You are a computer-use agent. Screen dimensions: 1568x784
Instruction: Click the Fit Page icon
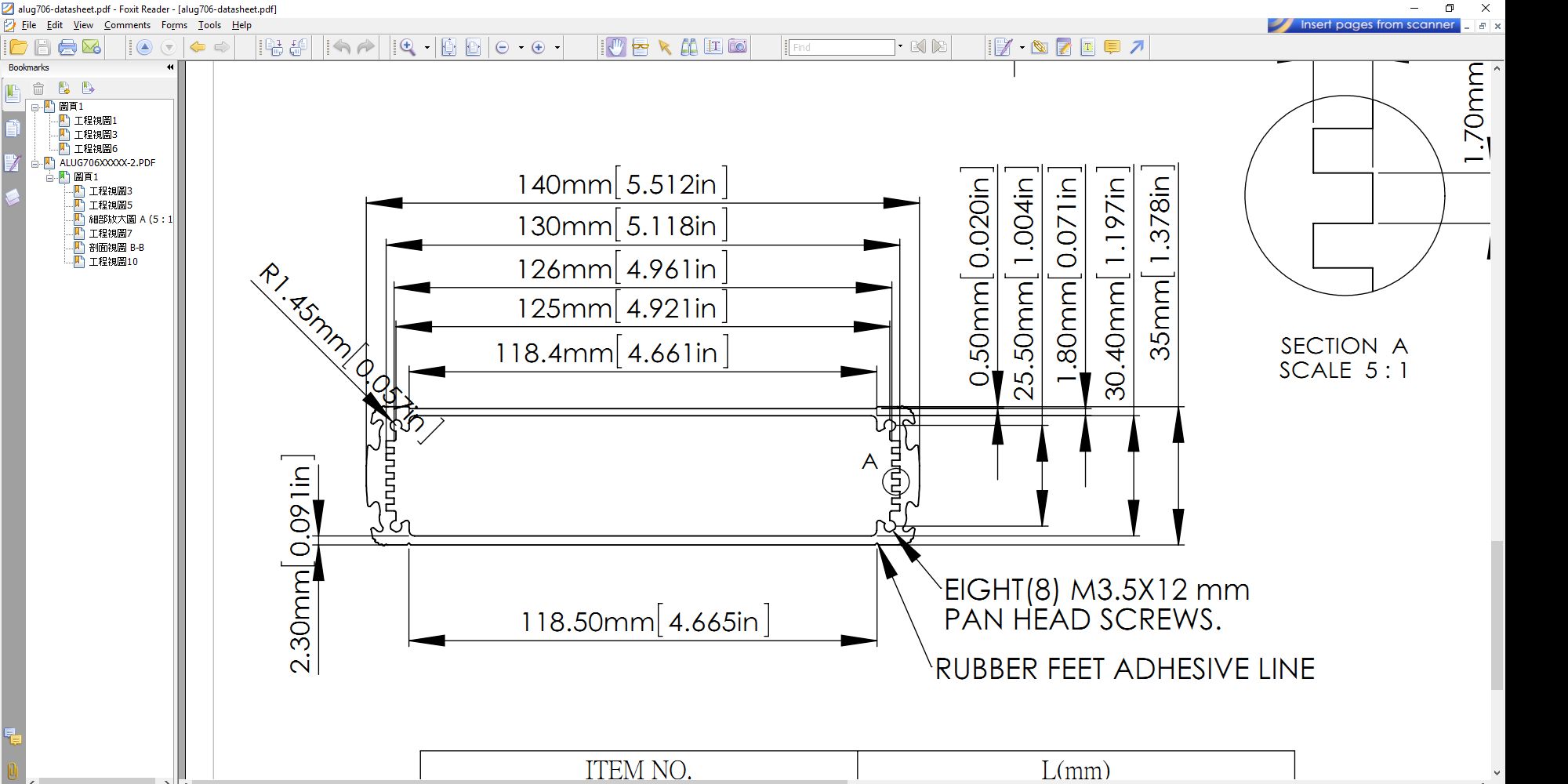click(x=449, y=47)
